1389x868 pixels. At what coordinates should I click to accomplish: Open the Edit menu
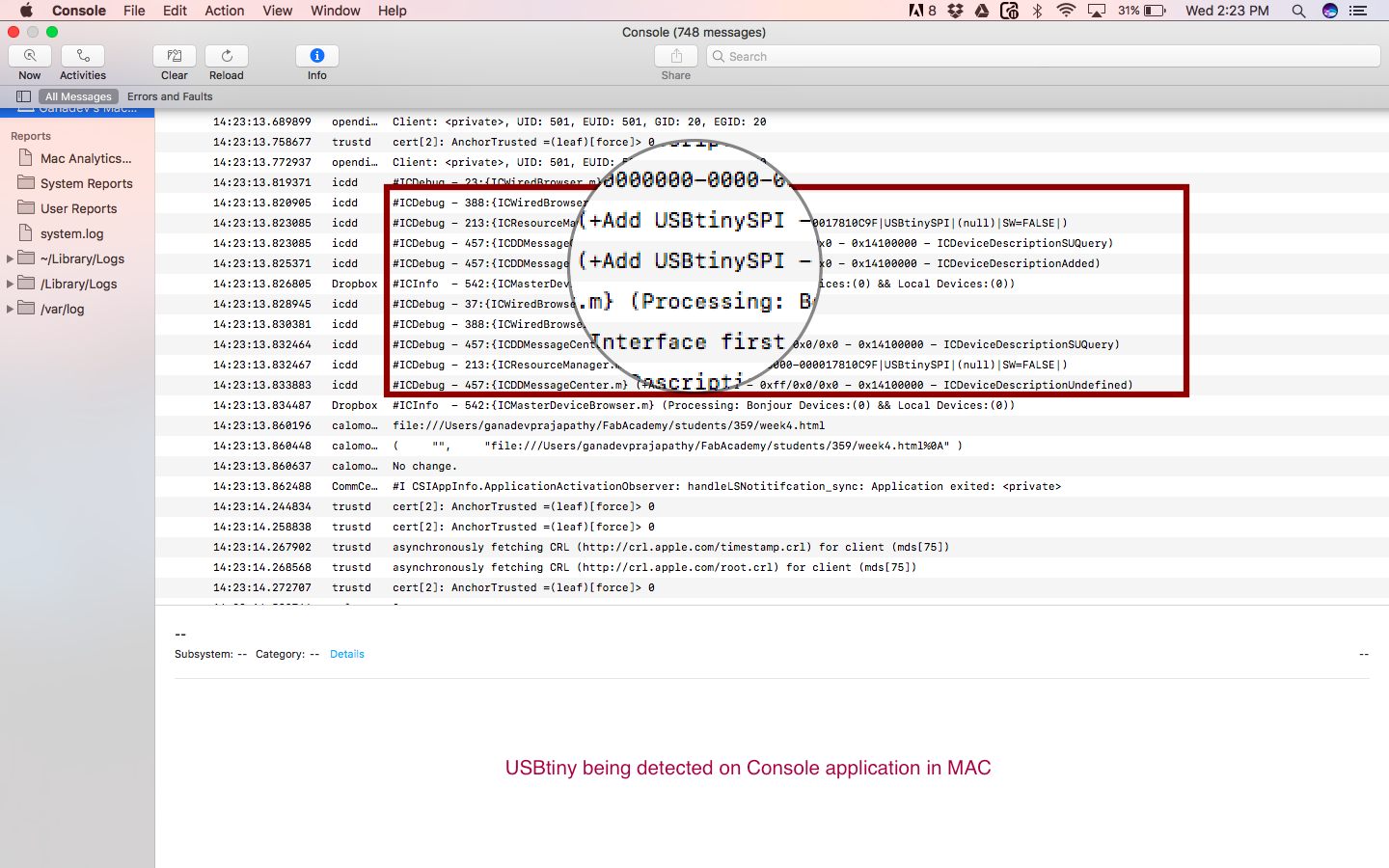pyautogui.click(x=175, y=11)
